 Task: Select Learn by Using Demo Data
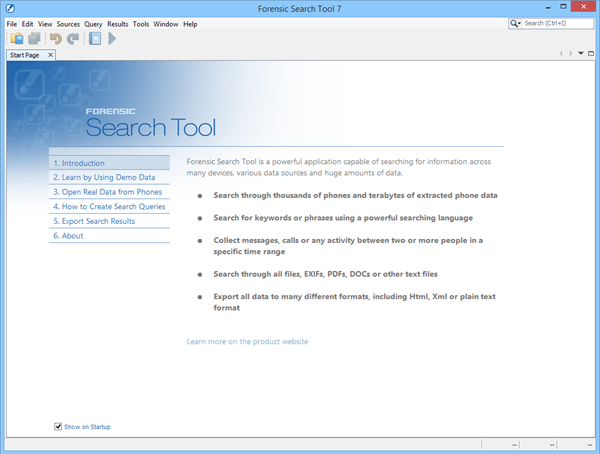(104, 177)
